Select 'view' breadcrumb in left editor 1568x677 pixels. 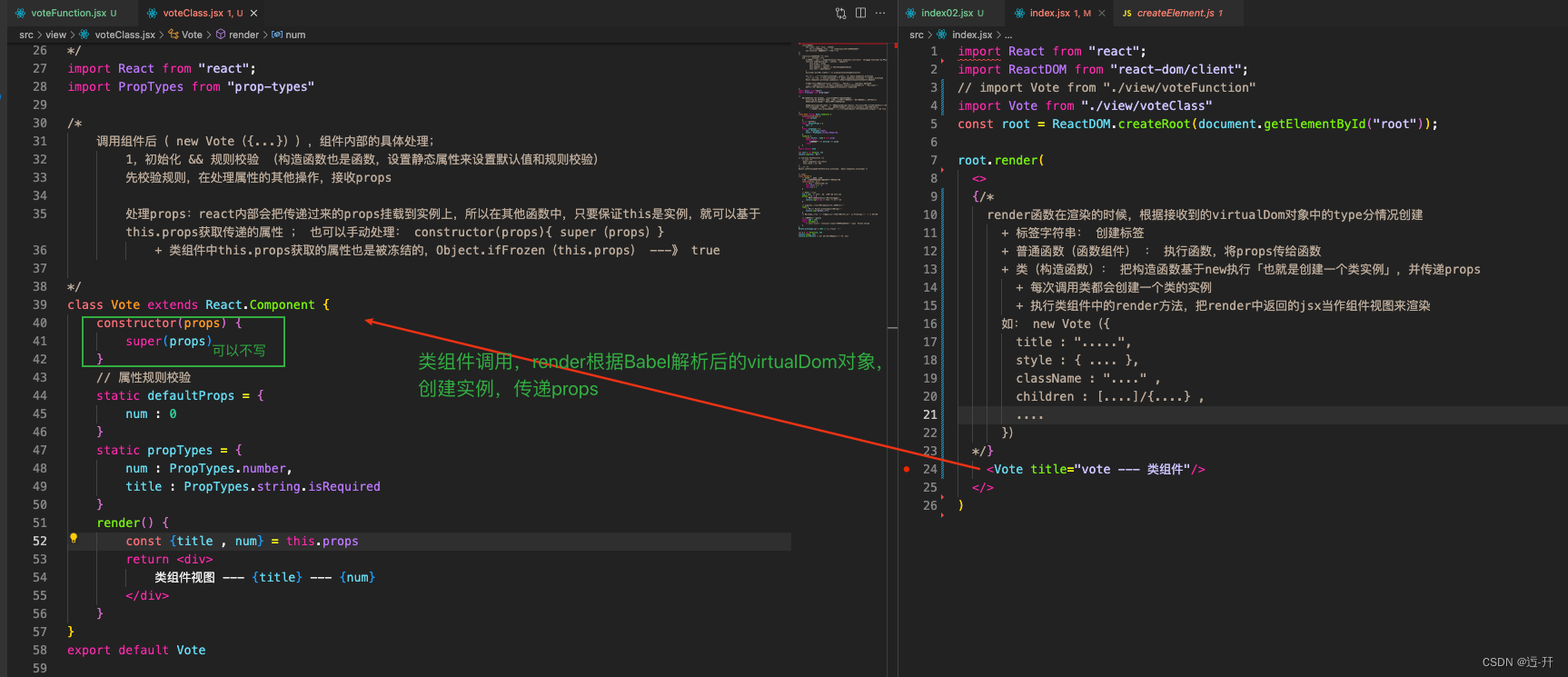pos(55,35)
